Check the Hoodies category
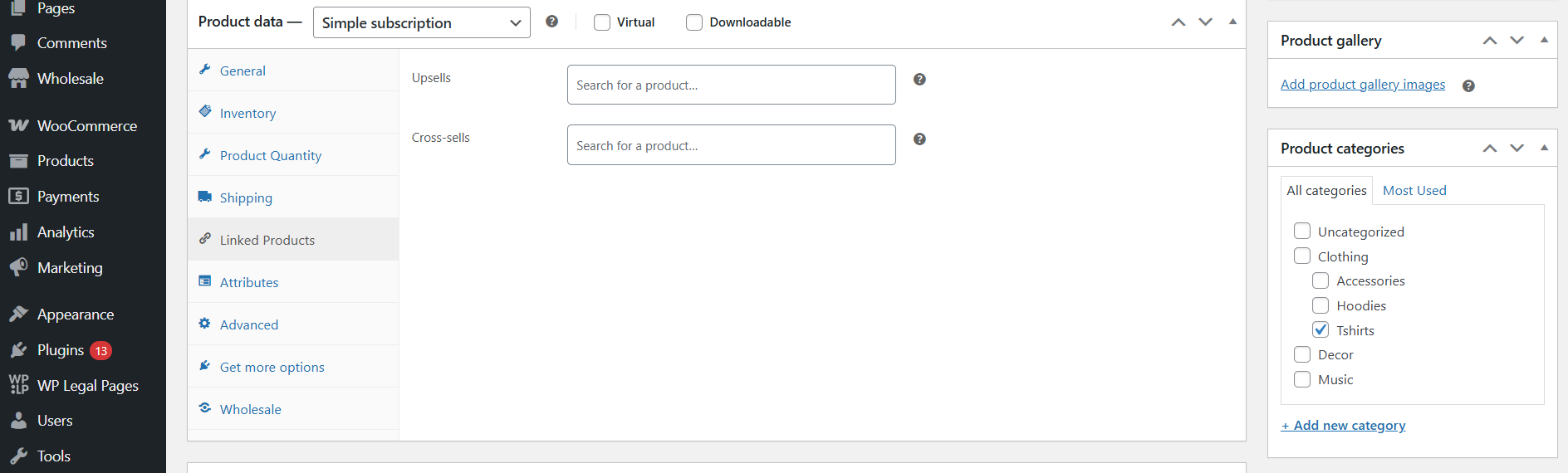Viewport: 1568px width, 473px height. (x=1321, y=305)
